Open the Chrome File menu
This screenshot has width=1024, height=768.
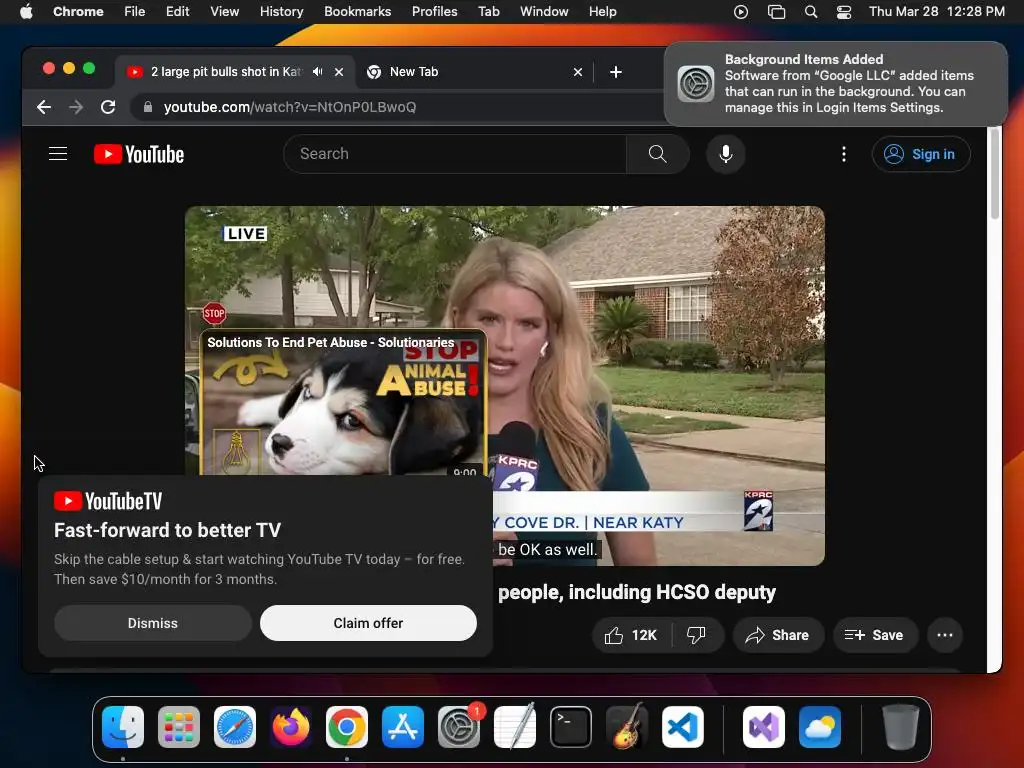(135, 12)
